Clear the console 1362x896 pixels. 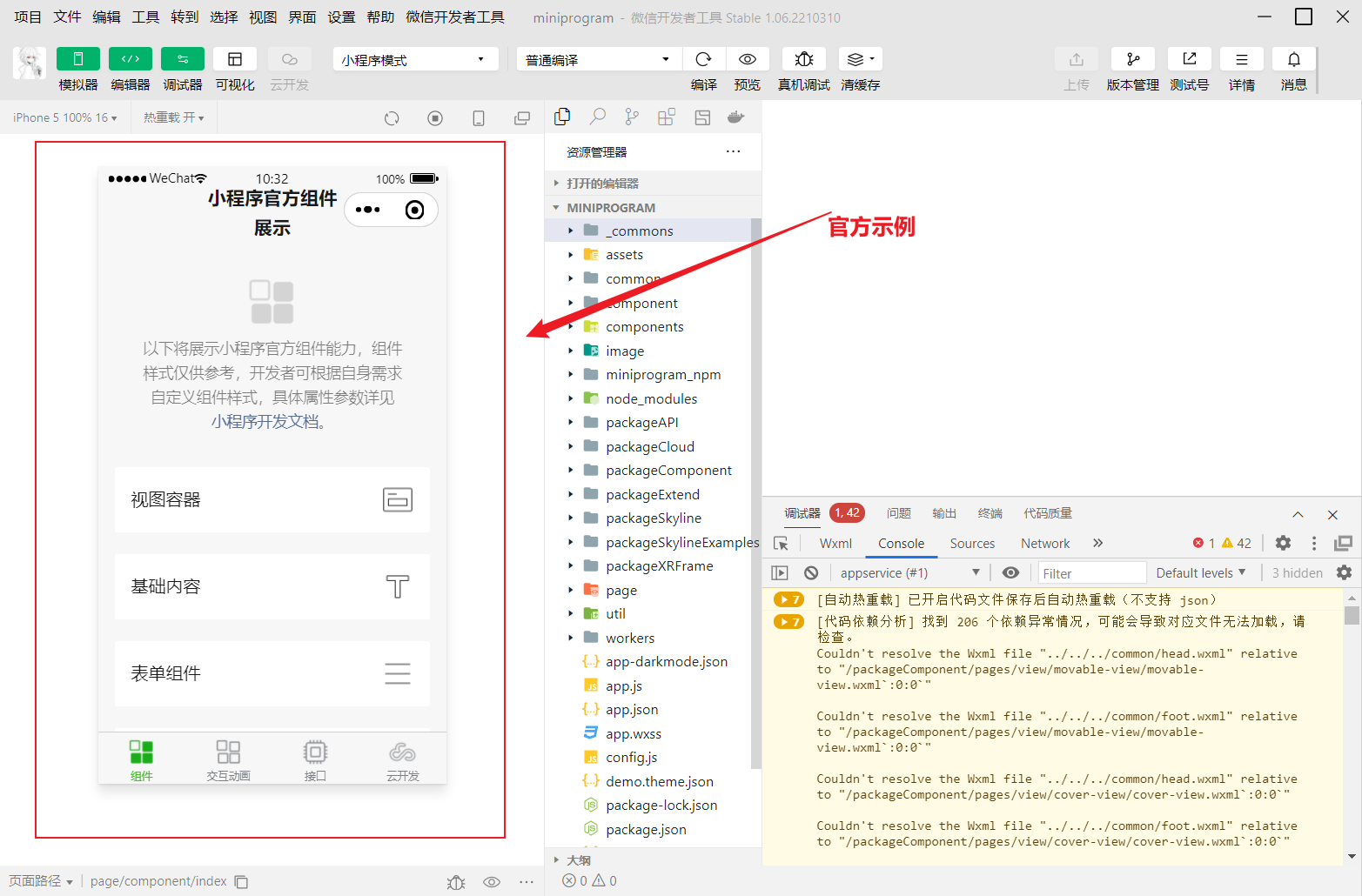click(x=811, y=572)
